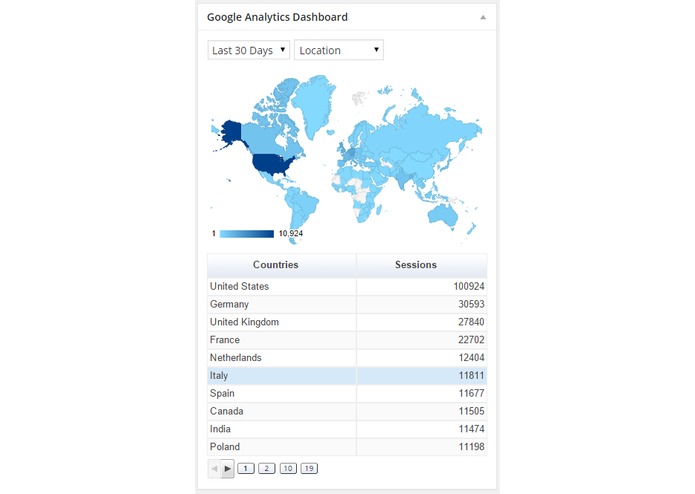Click the sessions value 11811

[471, 376]
